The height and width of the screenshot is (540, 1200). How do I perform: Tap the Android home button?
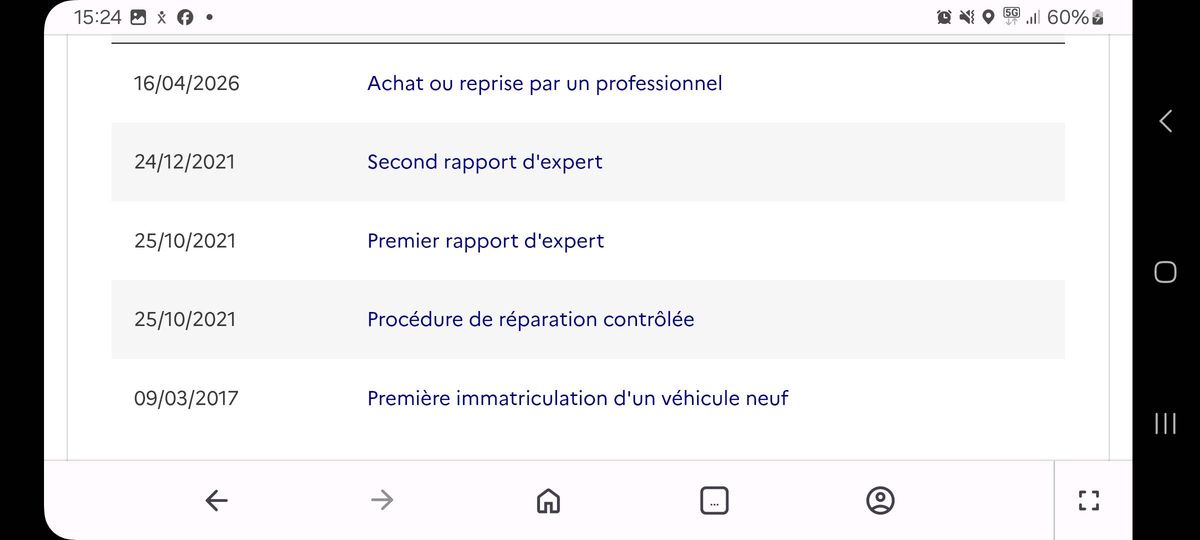(1165, 272)
